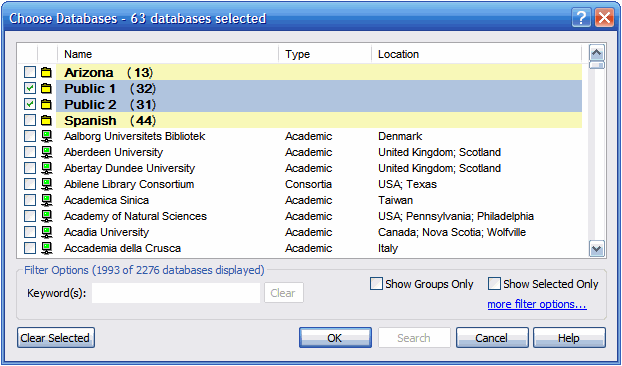Select the Arizona (13) group row
The height and width of the screenshot is (366, 622).
(319, 73)
